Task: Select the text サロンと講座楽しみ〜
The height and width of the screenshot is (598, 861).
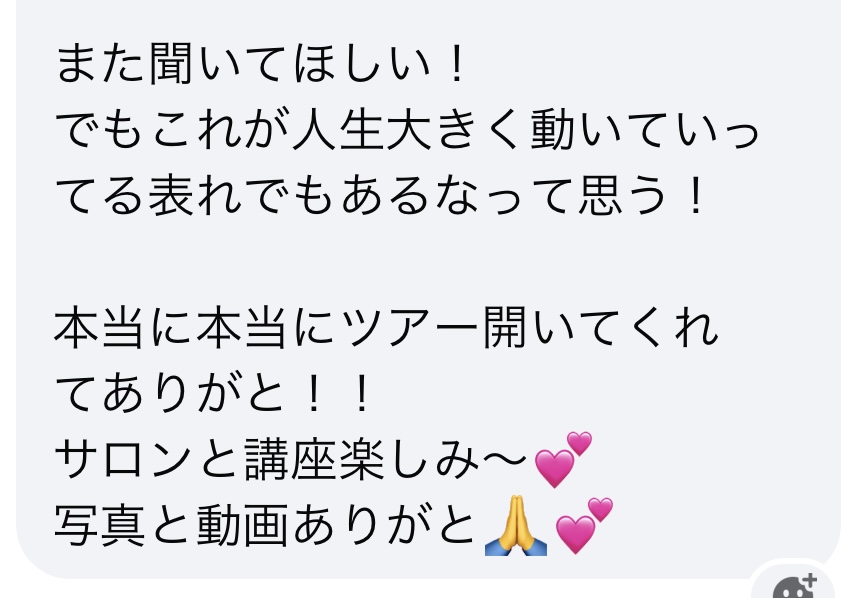Action: tap(292, 460)
